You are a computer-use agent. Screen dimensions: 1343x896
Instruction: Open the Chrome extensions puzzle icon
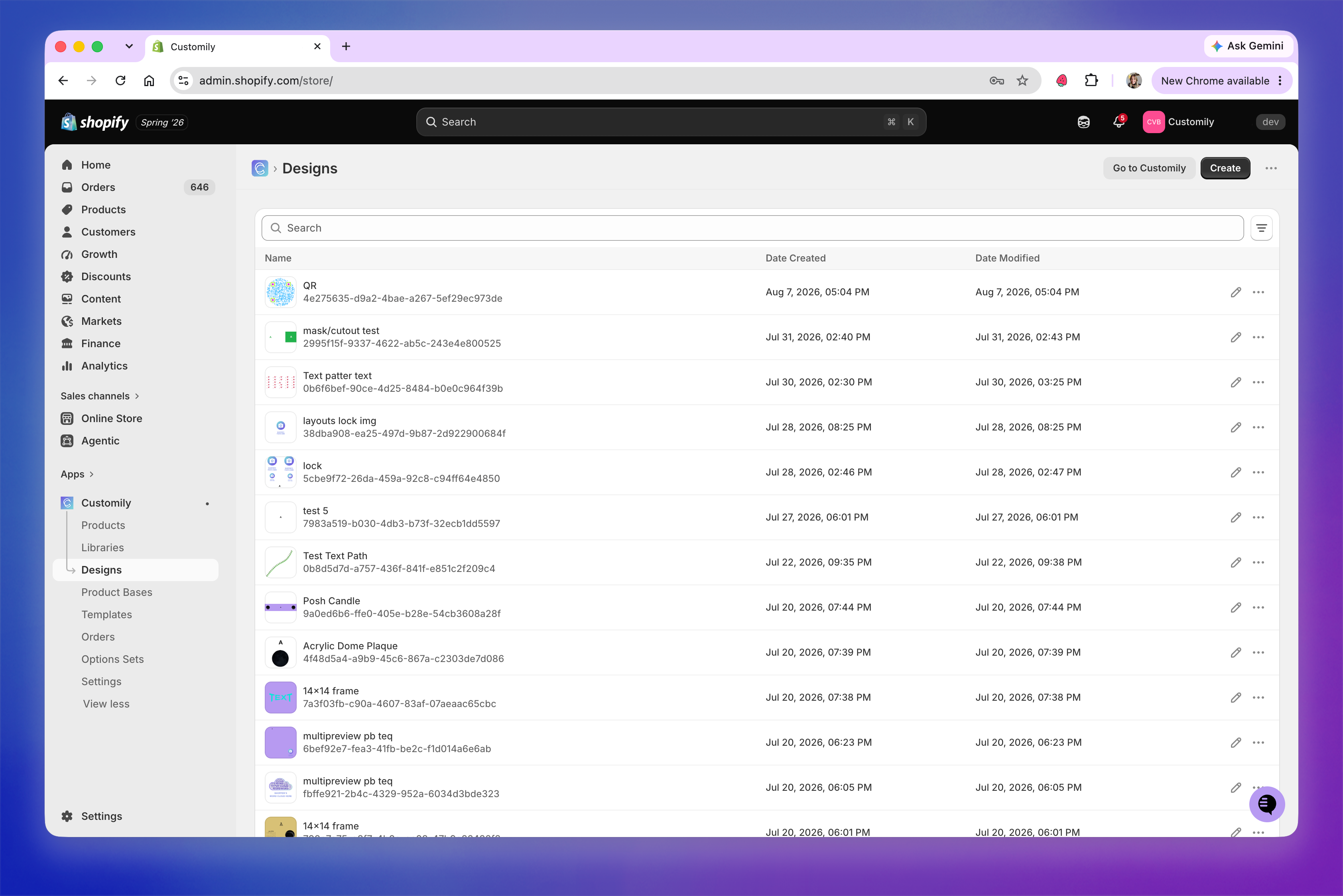click(1091, 81)
